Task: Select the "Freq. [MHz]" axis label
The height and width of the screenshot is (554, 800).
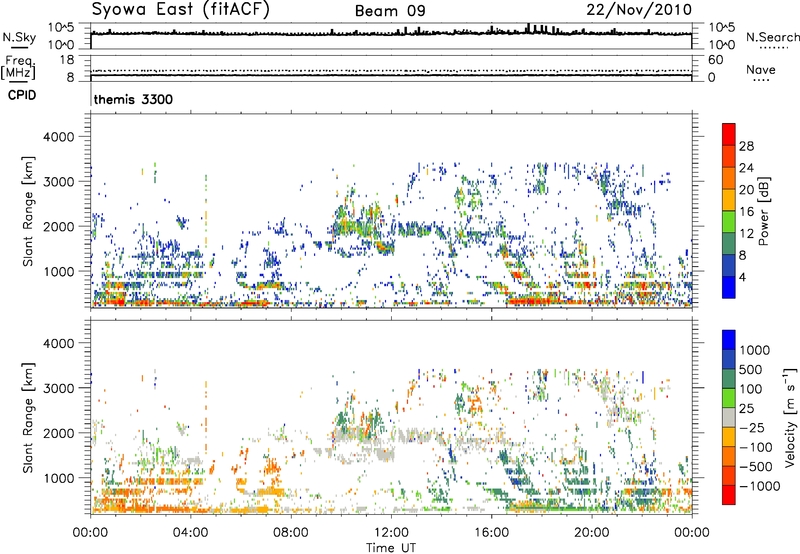Action: click(x=18, y=67)
